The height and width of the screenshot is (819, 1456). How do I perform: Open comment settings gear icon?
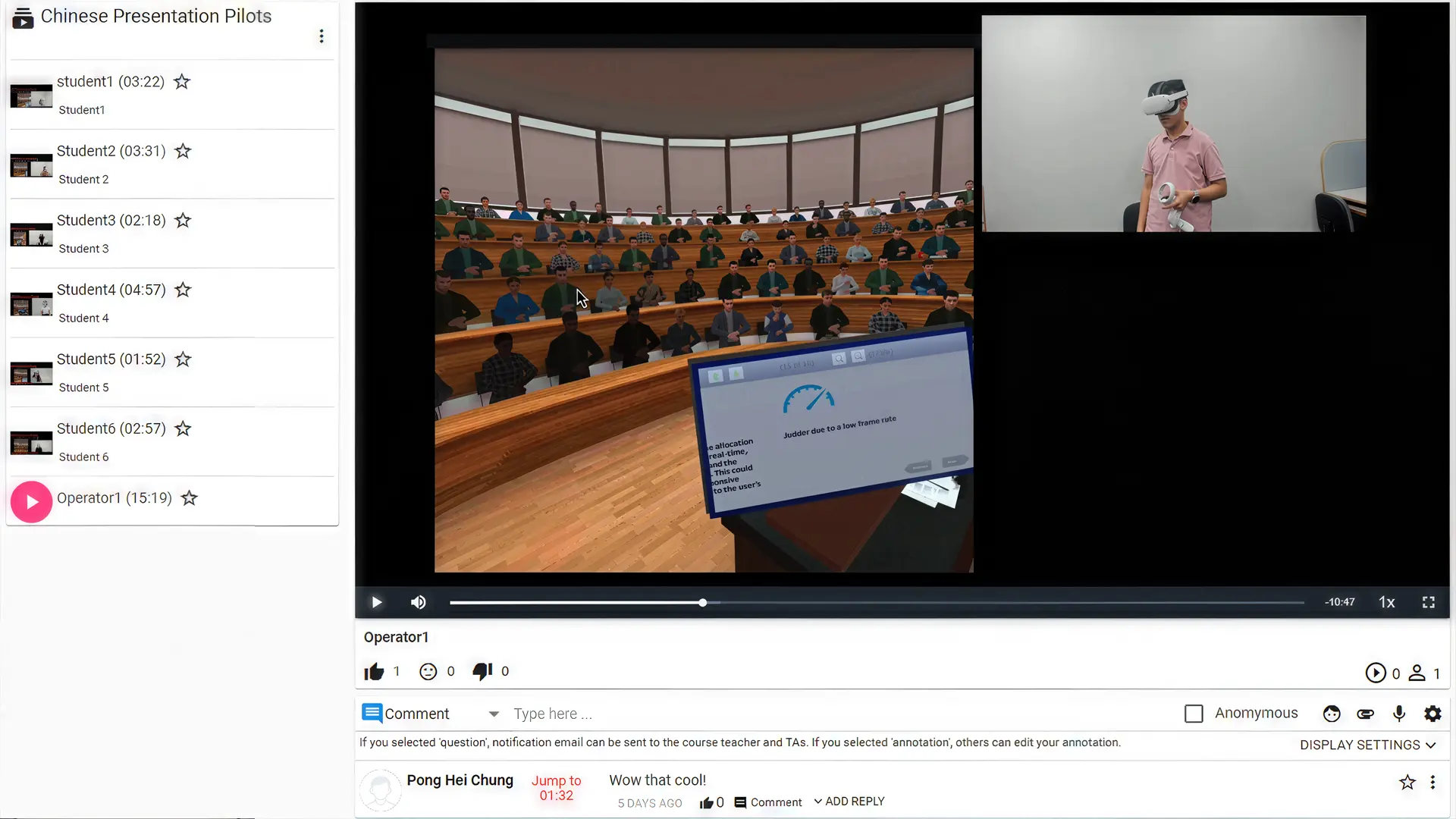coord(1432,714)
